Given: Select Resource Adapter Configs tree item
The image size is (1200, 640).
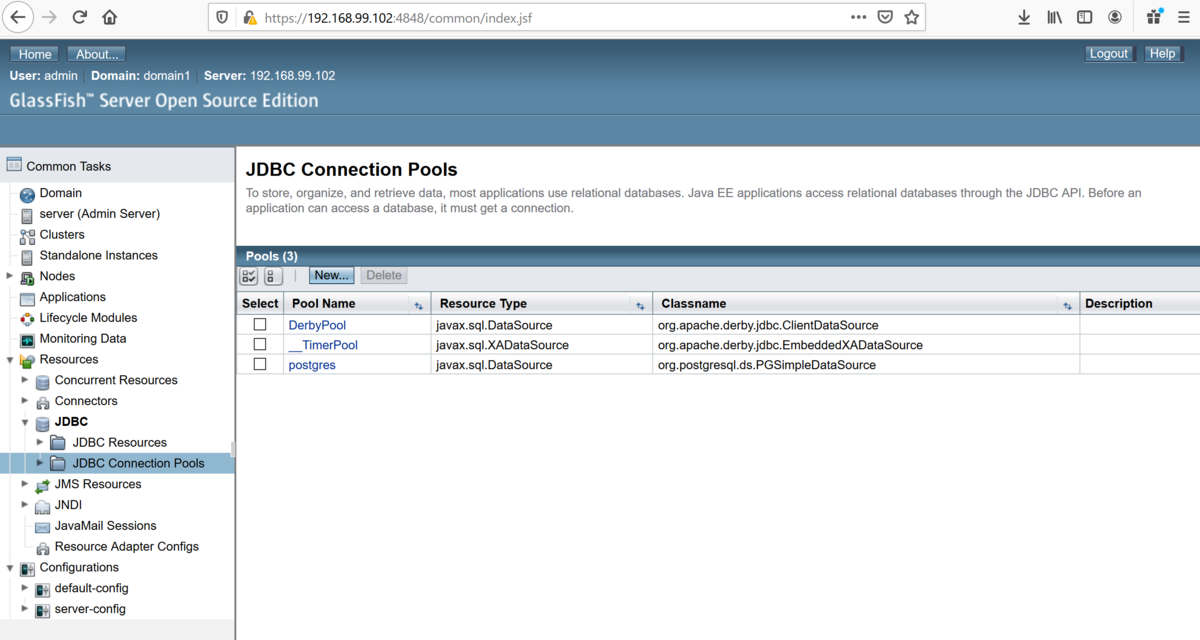Looking at the screenshot, I should (127, 547).
